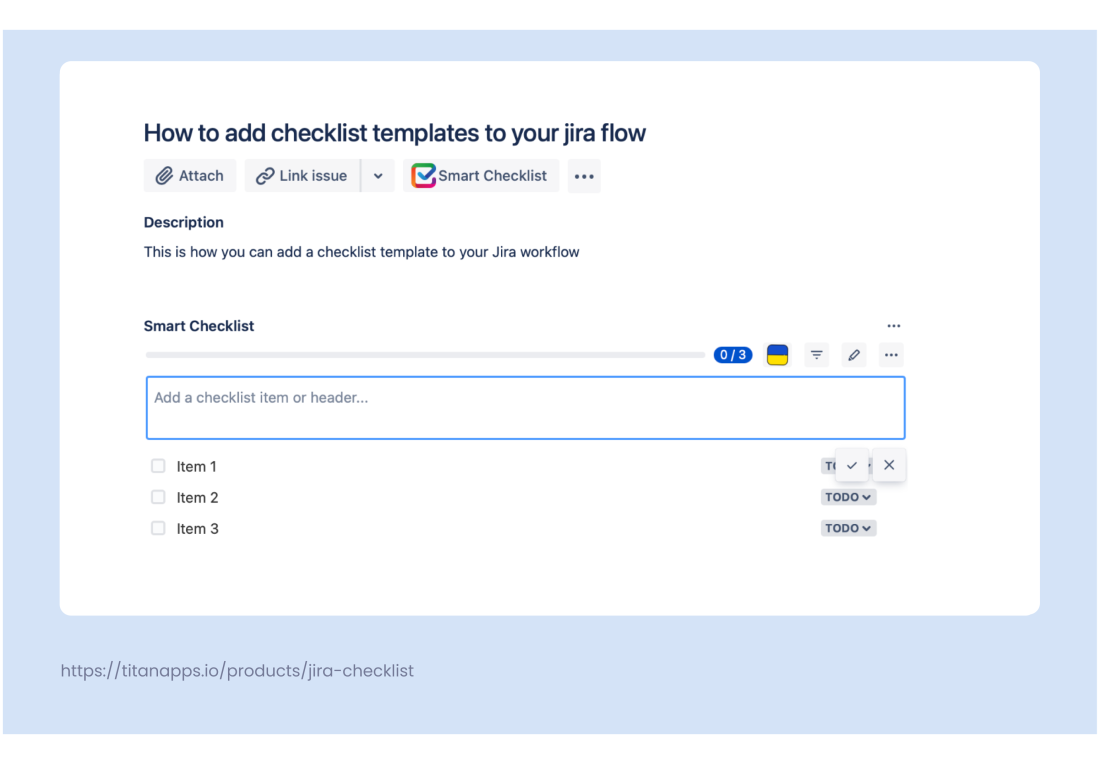This screenshot has height=764, width=1100.
Task: Click the Attach button
Action: coord(190,175)
